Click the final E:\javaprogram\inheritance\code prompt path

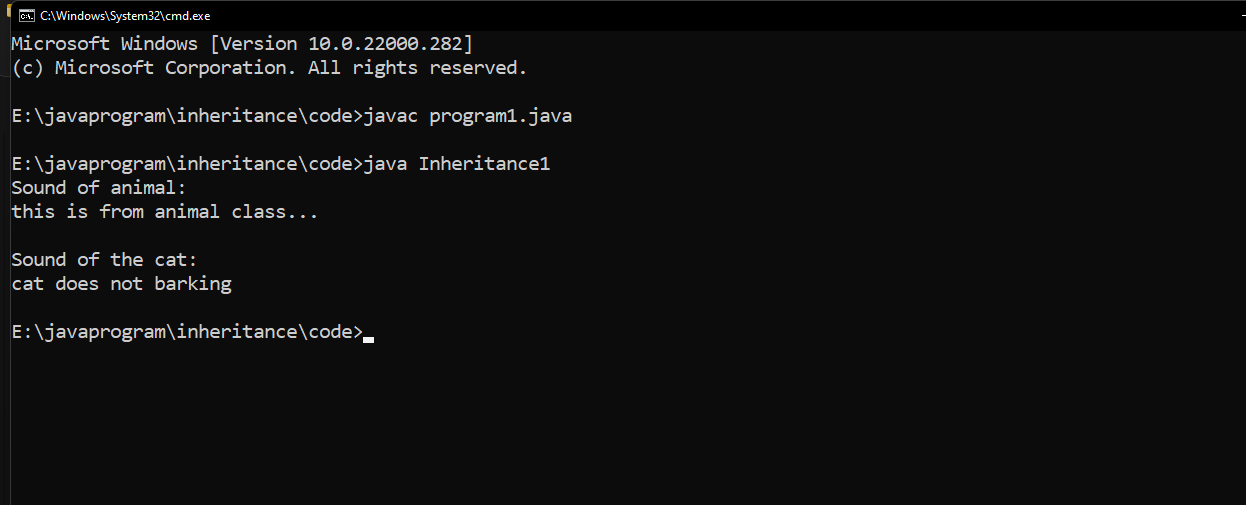click(187, 332)
